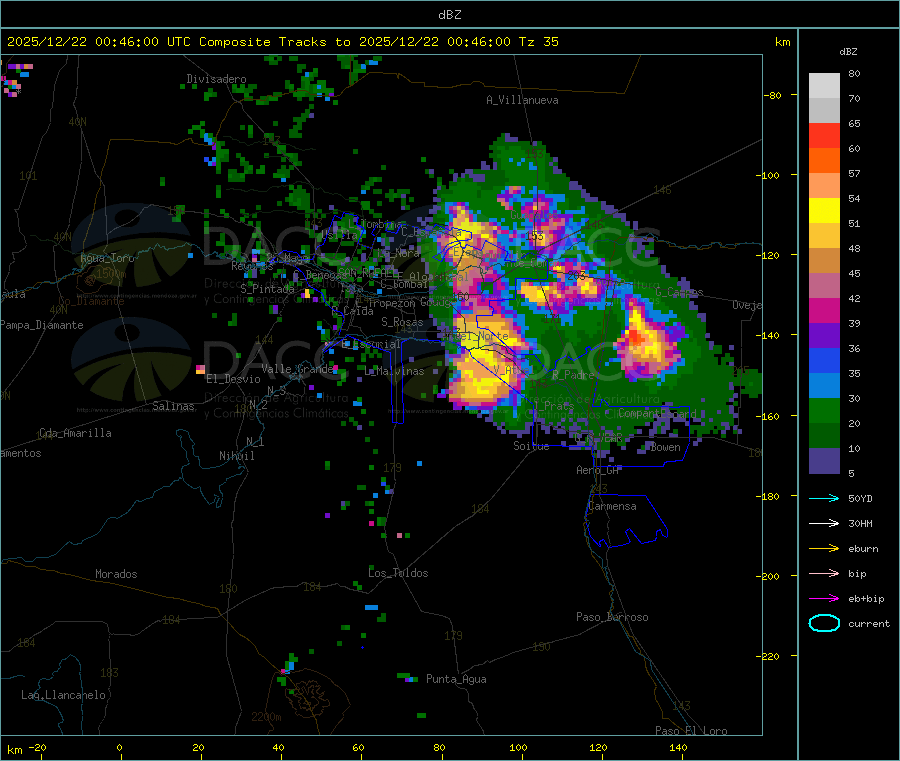
Task: Click the Carmensa map label
Action: [x=612, y=506]
